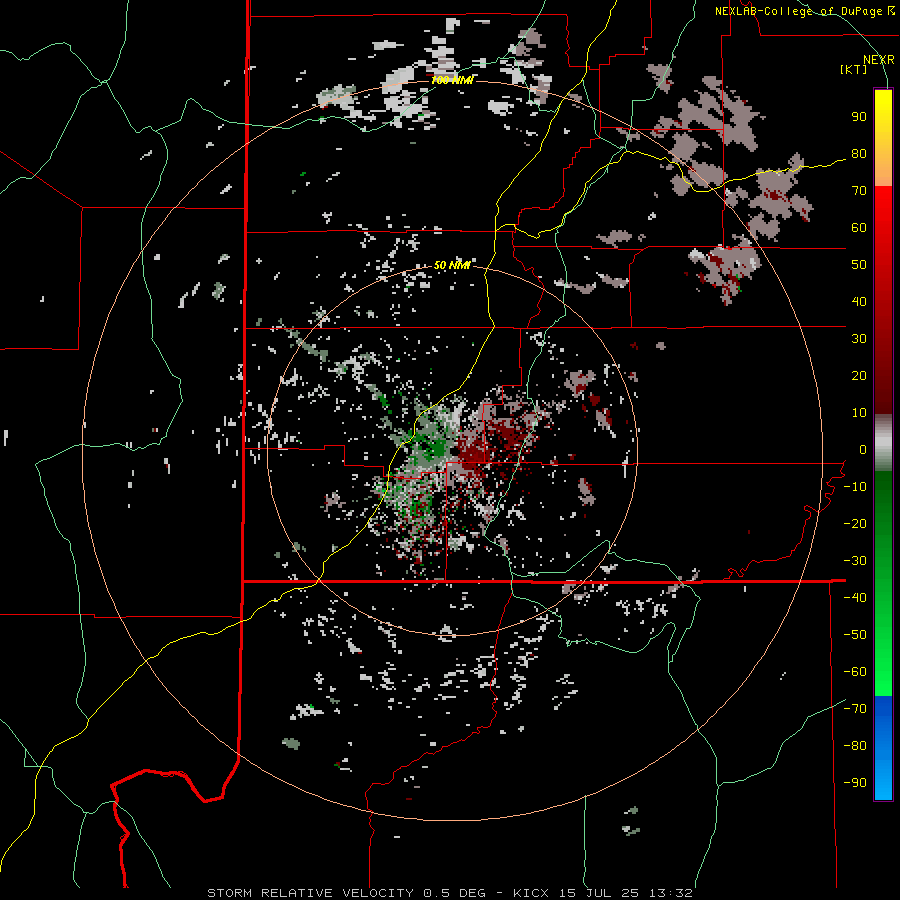Screen dimensions: 900x900
Task: Select the -40 value on velocity scale
Action: tap(855, 598)
